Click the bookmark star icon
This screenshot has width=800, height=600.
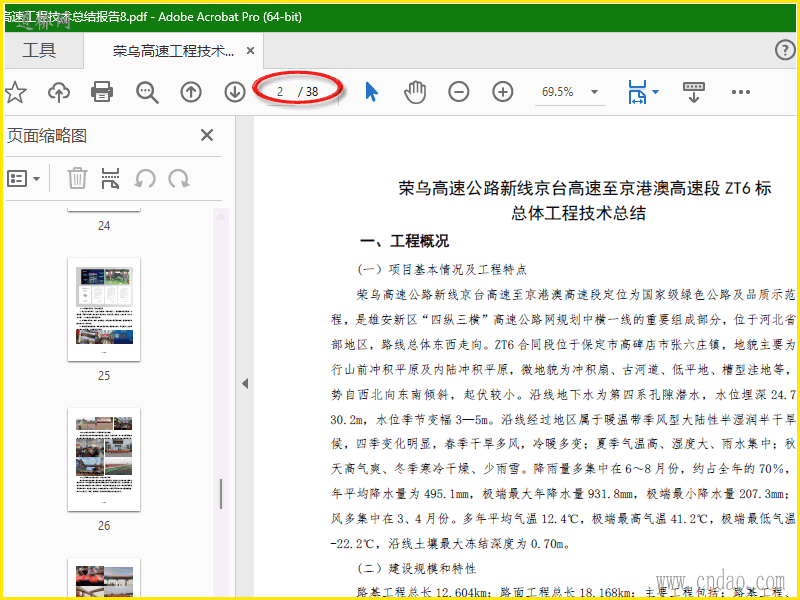click(15, 92)
